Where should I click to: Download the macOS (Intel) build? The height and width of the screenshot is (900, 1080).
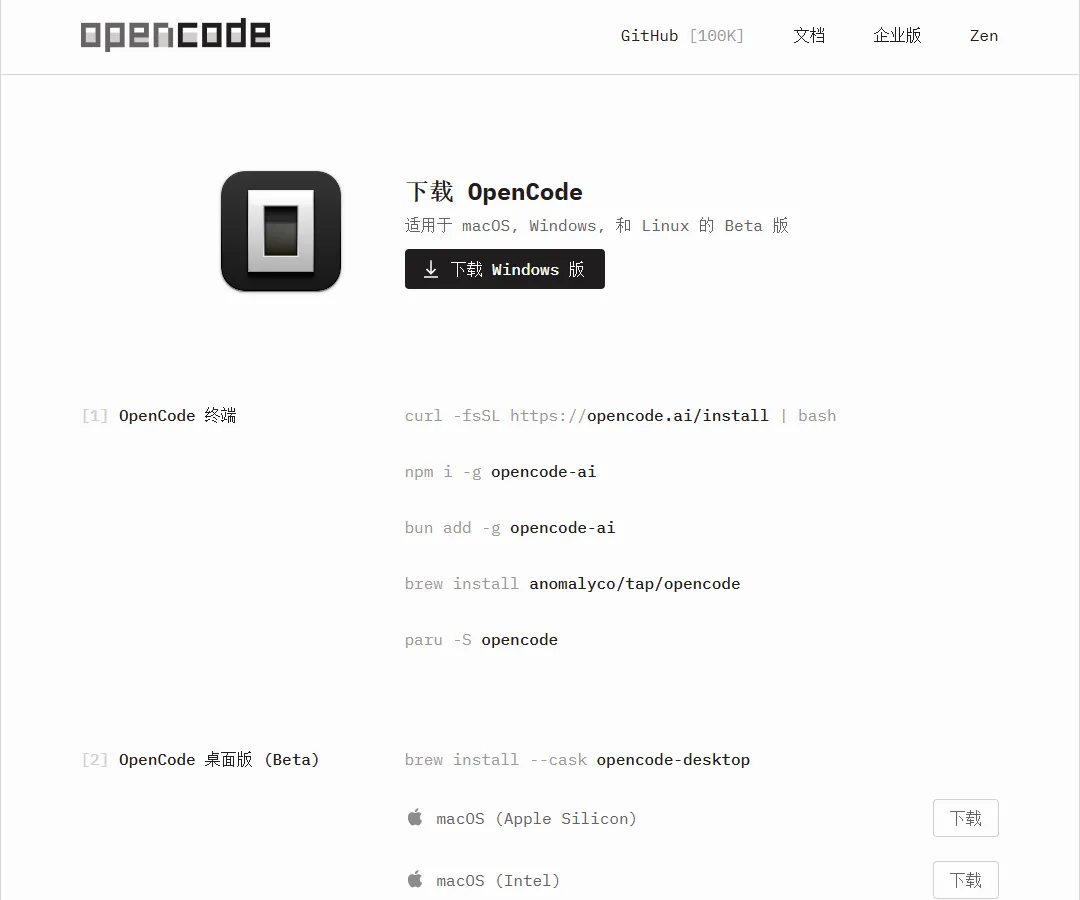point(966,880)
